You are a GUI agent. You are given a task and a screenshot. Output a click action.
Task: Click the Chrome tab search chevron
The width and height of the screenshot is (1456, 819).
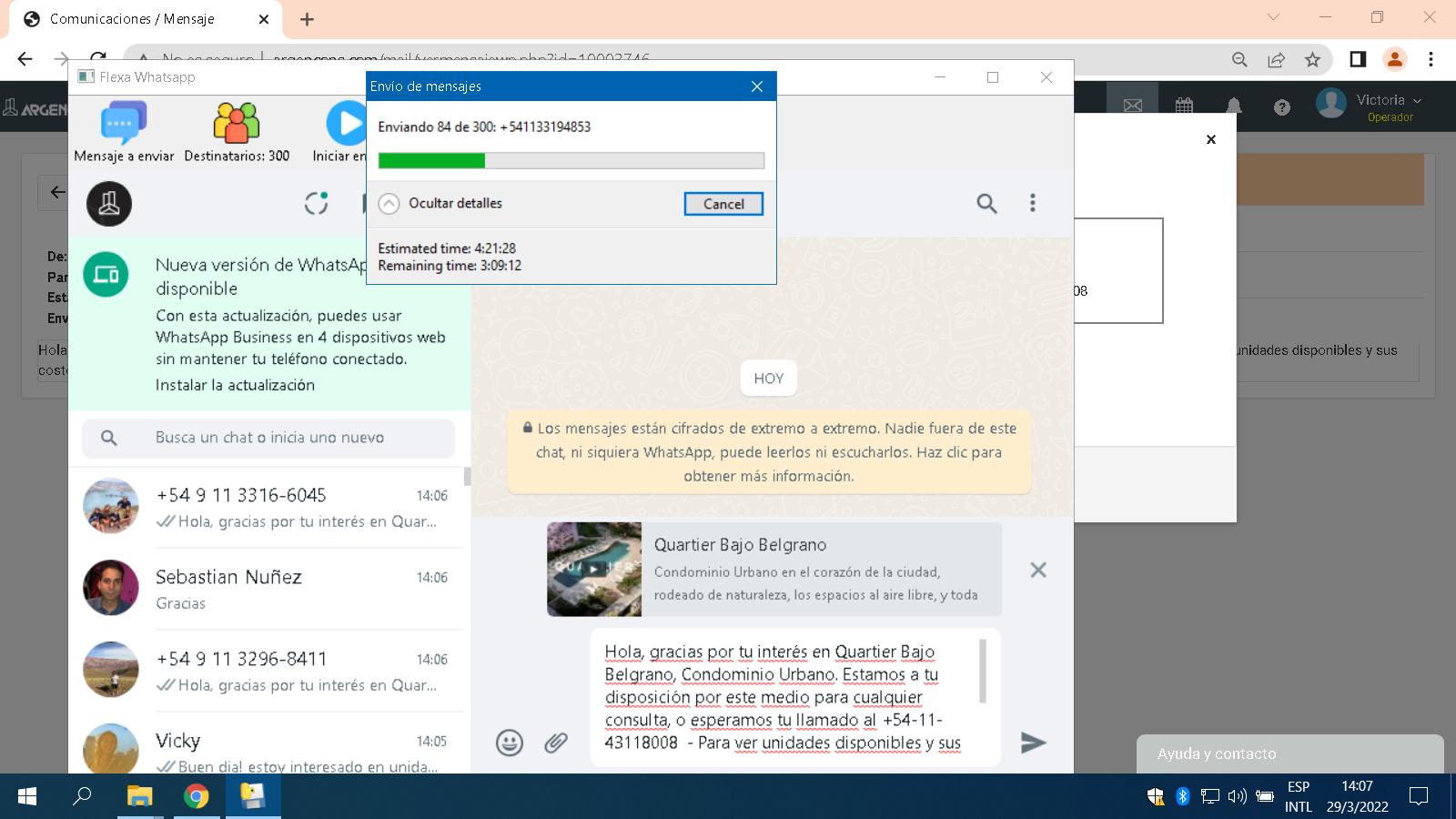[1273, 17]
